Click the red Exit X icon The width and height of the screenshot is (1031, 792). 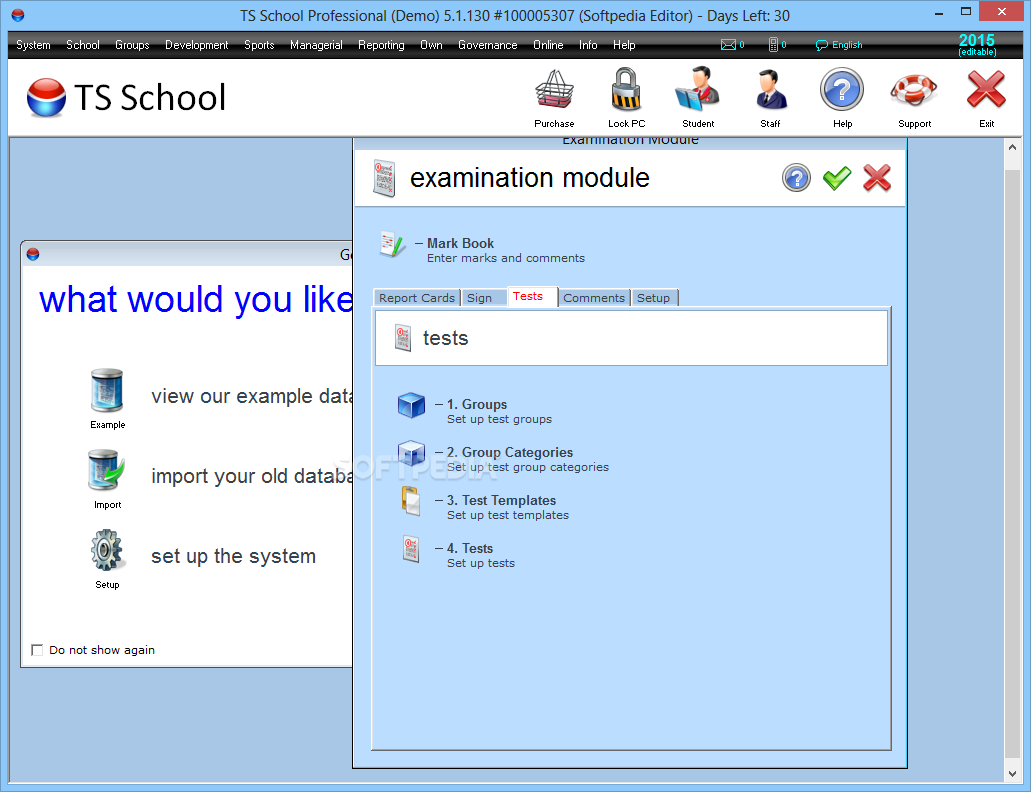click(986, 89)
